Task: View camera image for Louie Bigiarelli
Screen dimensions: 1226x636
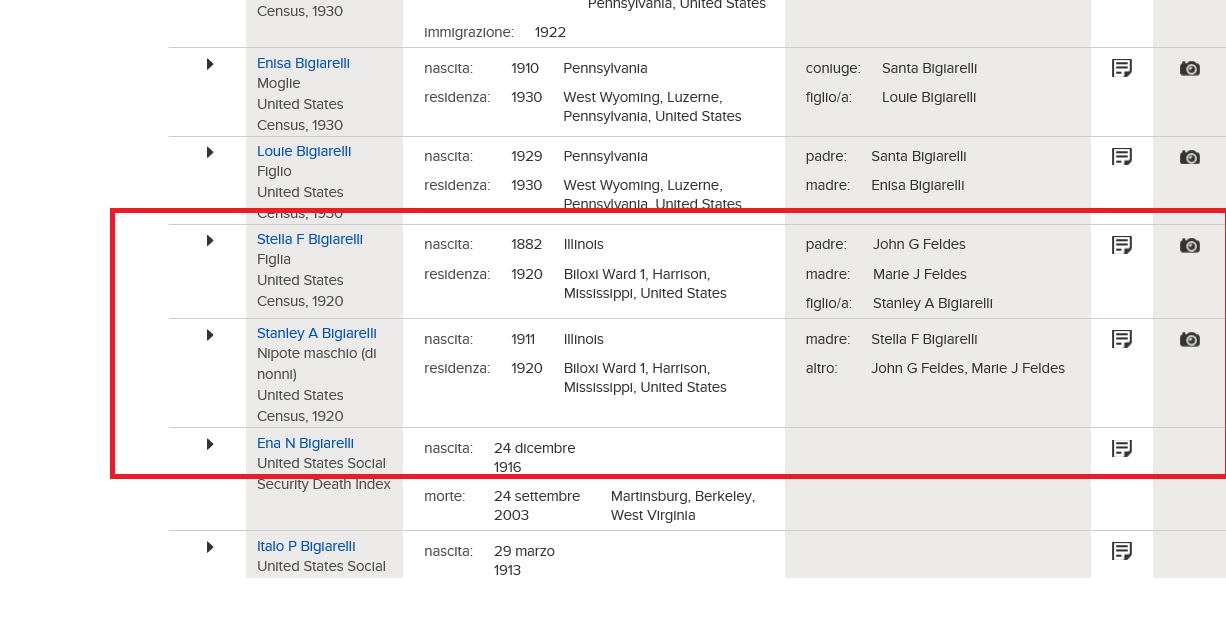Action: click(1189, 157)
